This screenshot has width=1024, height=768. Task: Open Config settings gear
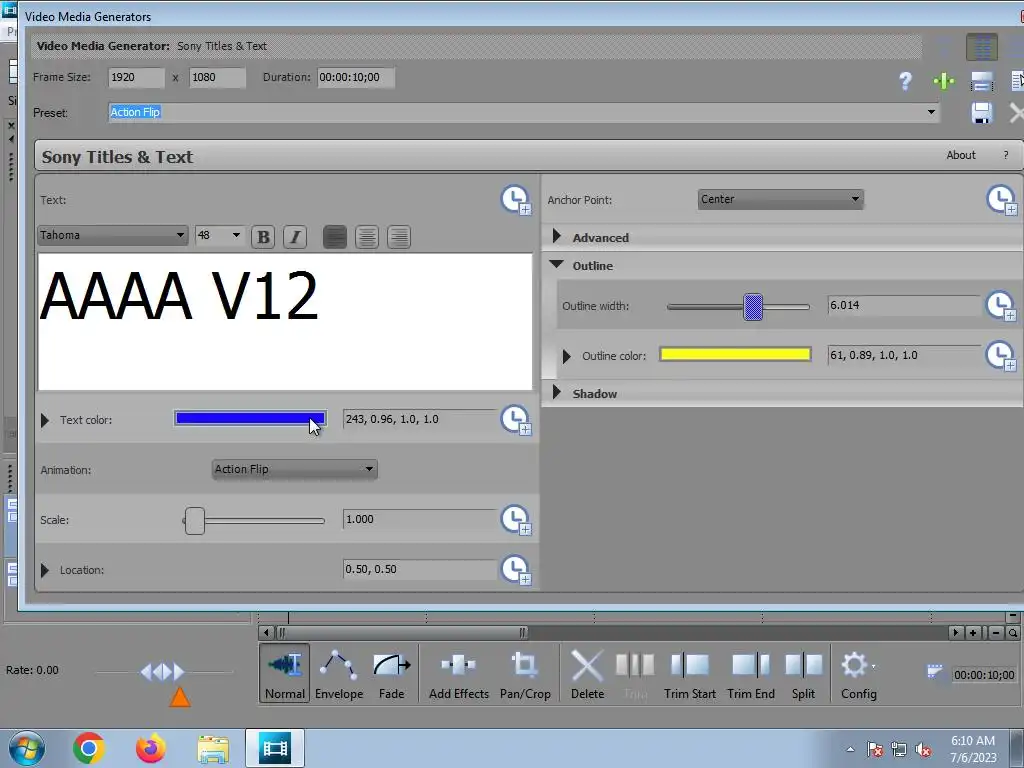858,673
